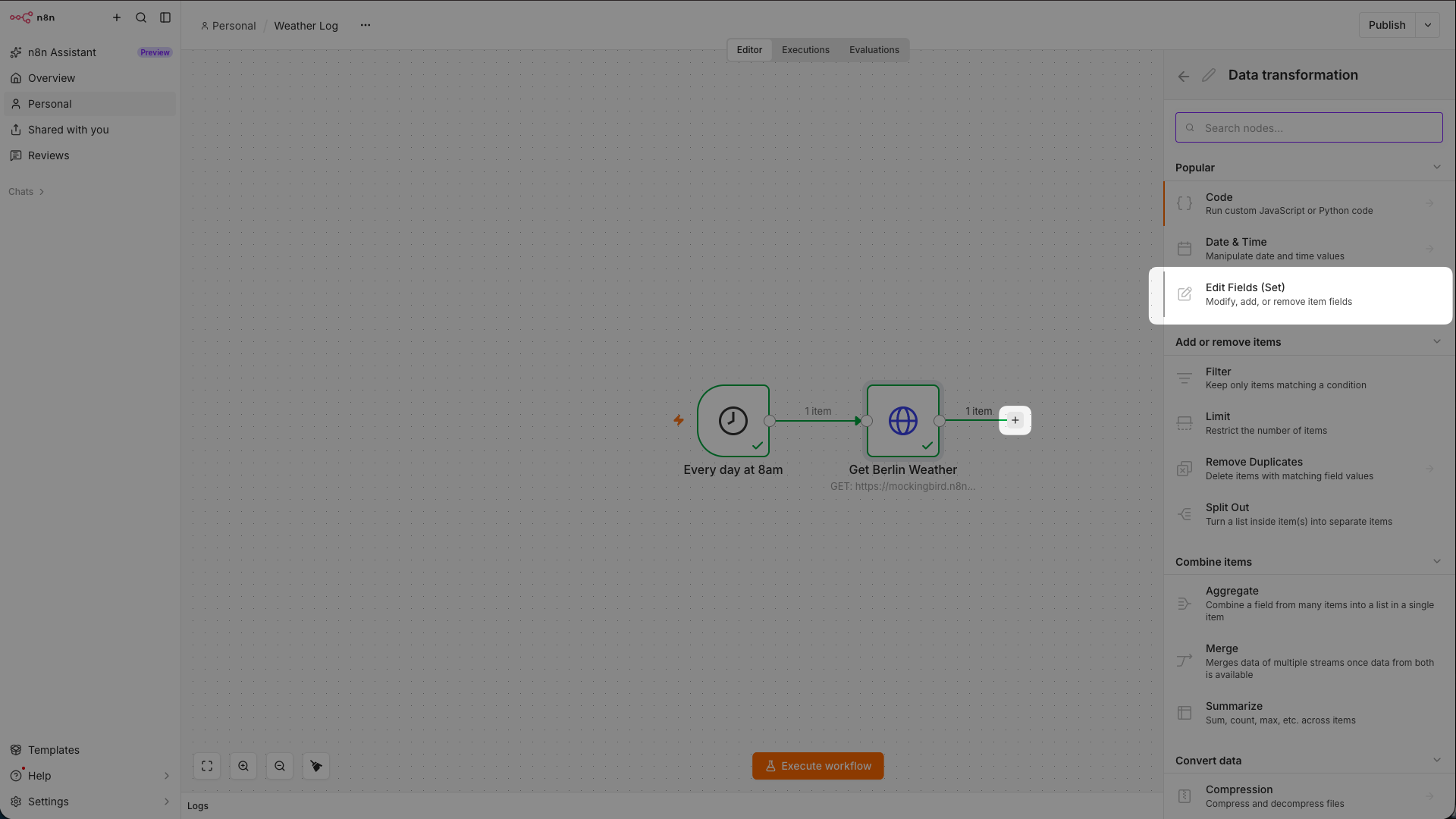The image size is (1456, 819).
Task: Click the Execute workflow button
Action: click(x=817, y=766)
